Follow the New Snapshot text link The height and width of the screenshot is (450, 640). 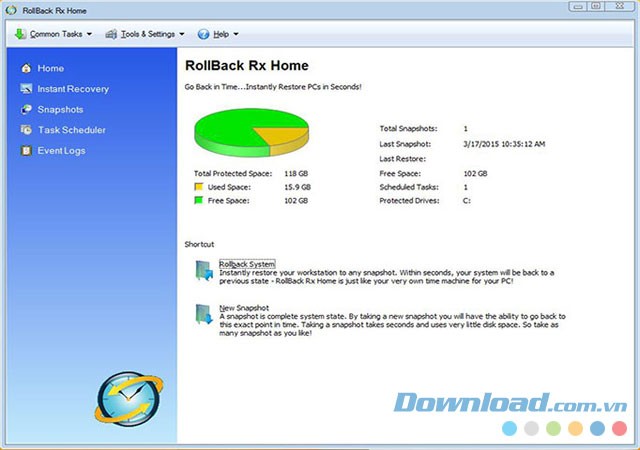coord(244,308)
